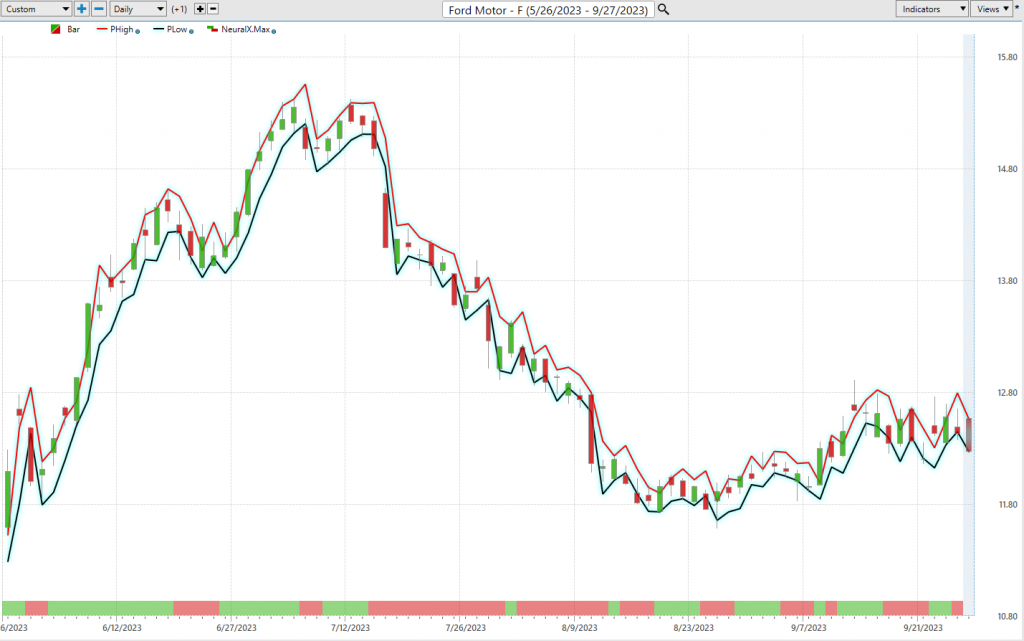The image size is (1024, 641).
Task: Click the black PLow line swatch
Action: (x=159, y=29)
